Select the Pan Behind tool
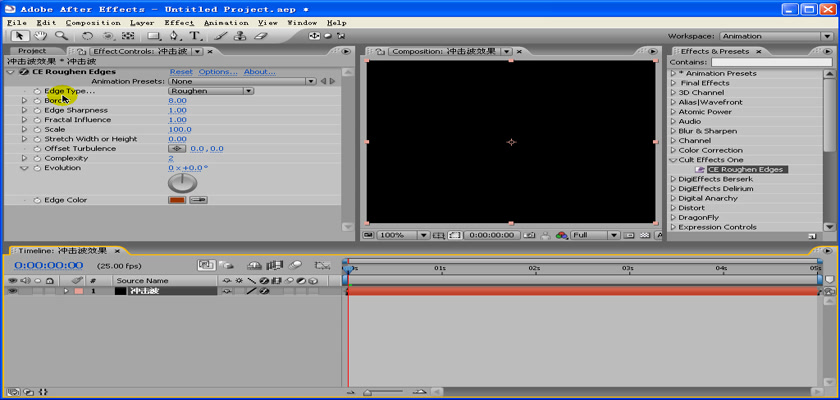The width and height of the screenshot is (840, 400). click(128, 36)
